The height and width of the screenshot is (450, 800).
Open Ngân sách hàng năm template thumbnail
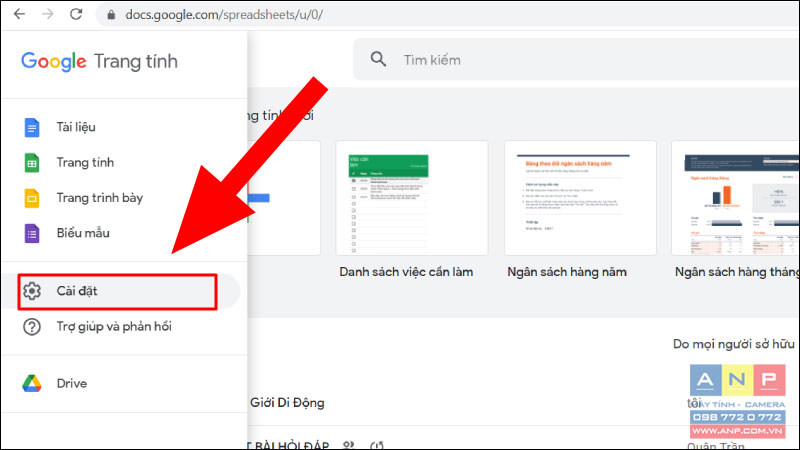pos(580,198)
